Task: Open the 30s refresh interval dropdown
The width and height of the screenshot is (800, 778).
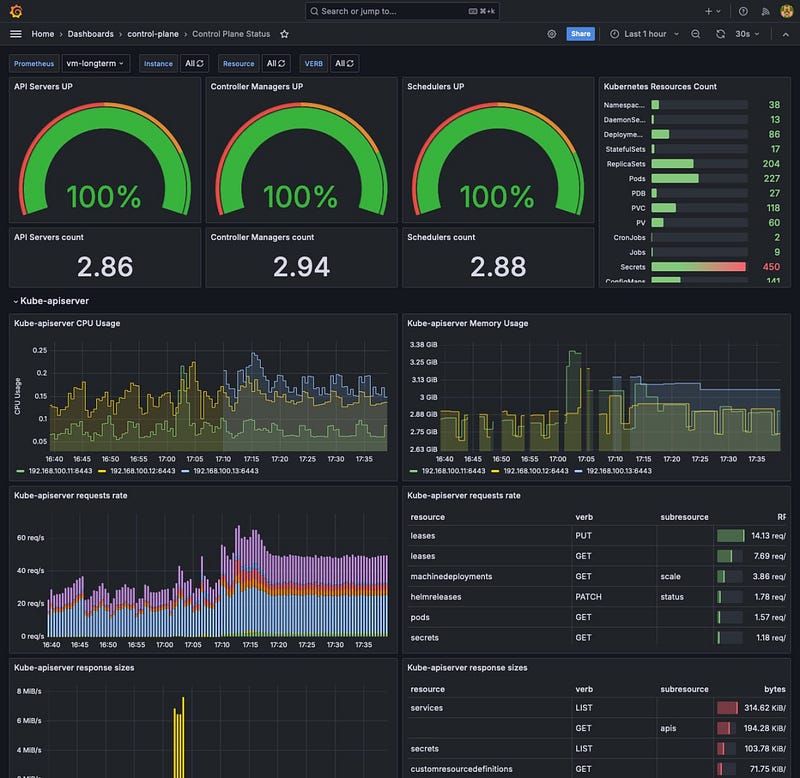Action: pyautogui.click(x=747, y=34)
